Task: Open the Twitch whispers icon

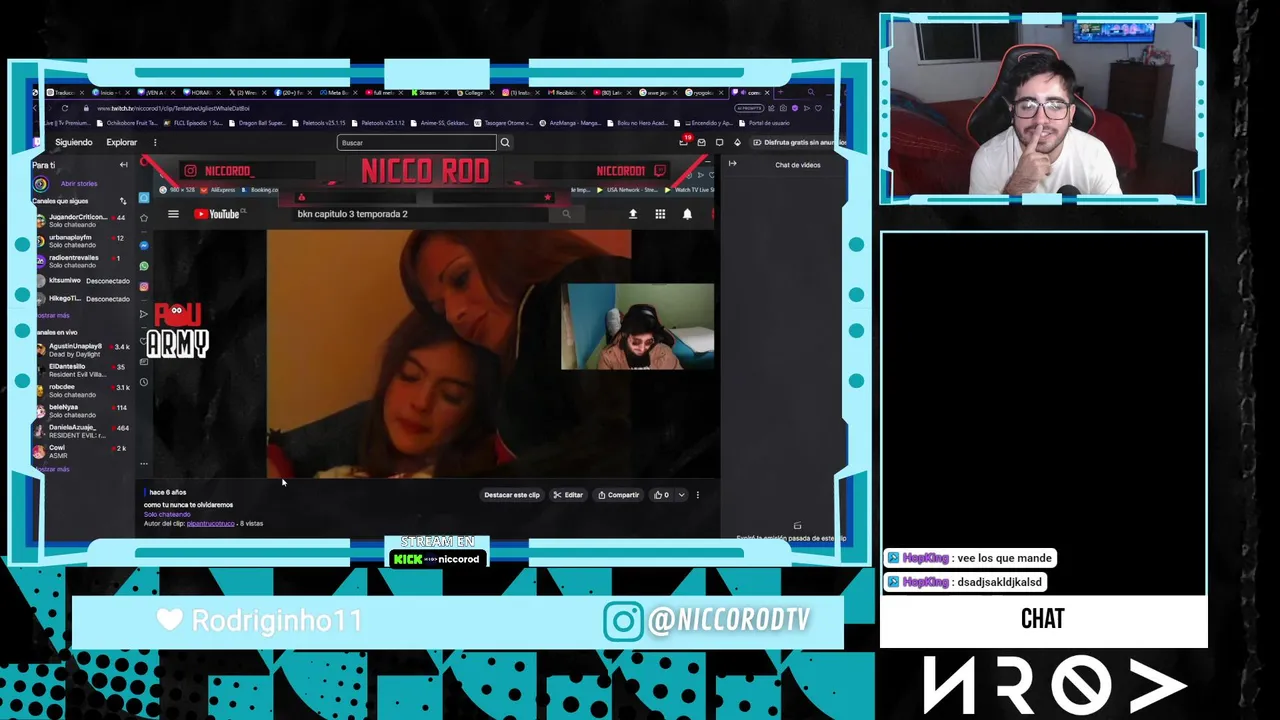Action: click(701, 143)
